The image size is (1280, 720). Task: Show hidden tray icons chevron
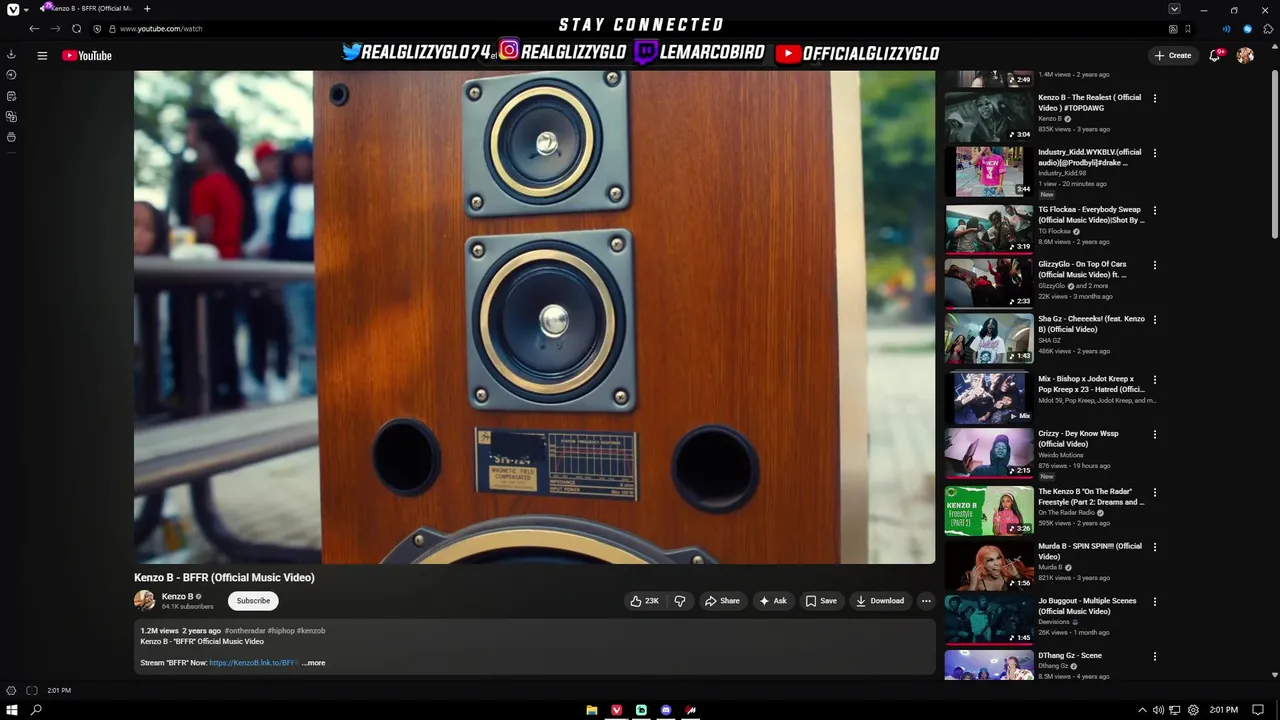coord(1142,710)
